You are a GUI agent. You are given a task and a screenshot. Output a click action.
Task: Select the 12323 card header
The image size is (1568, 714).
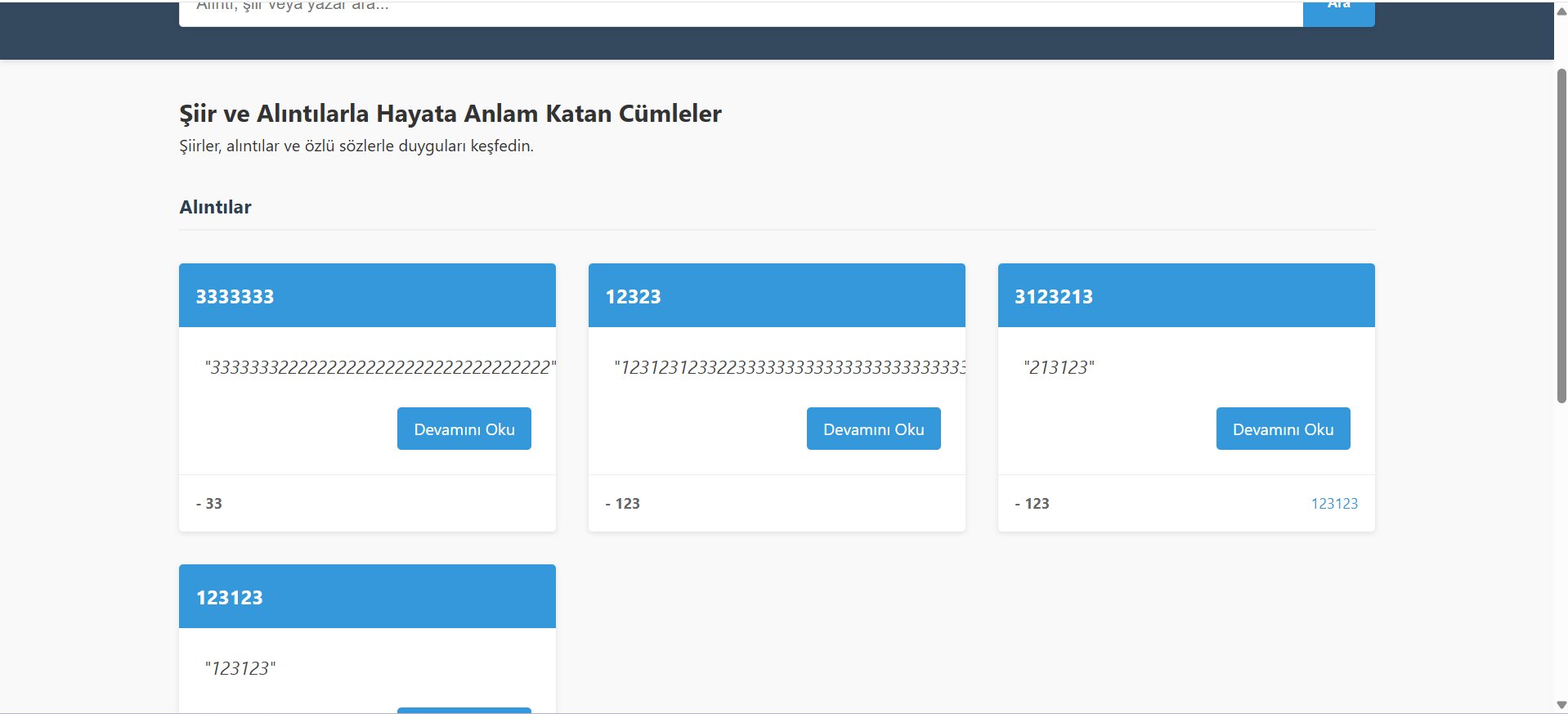point(634,296)
